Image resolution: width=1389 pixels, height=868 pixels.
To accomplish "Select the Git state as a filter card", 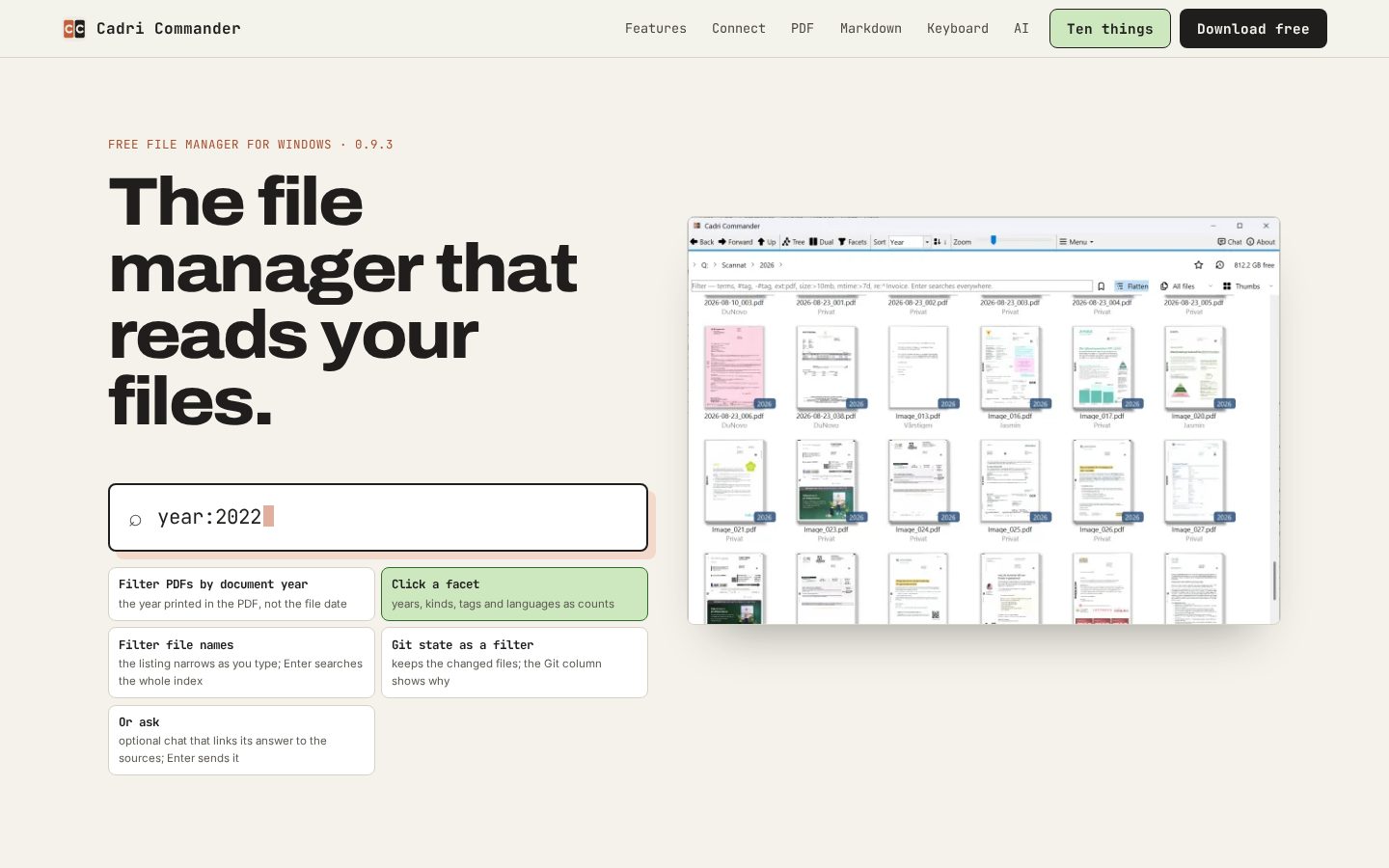I will (x=514, y=663).
